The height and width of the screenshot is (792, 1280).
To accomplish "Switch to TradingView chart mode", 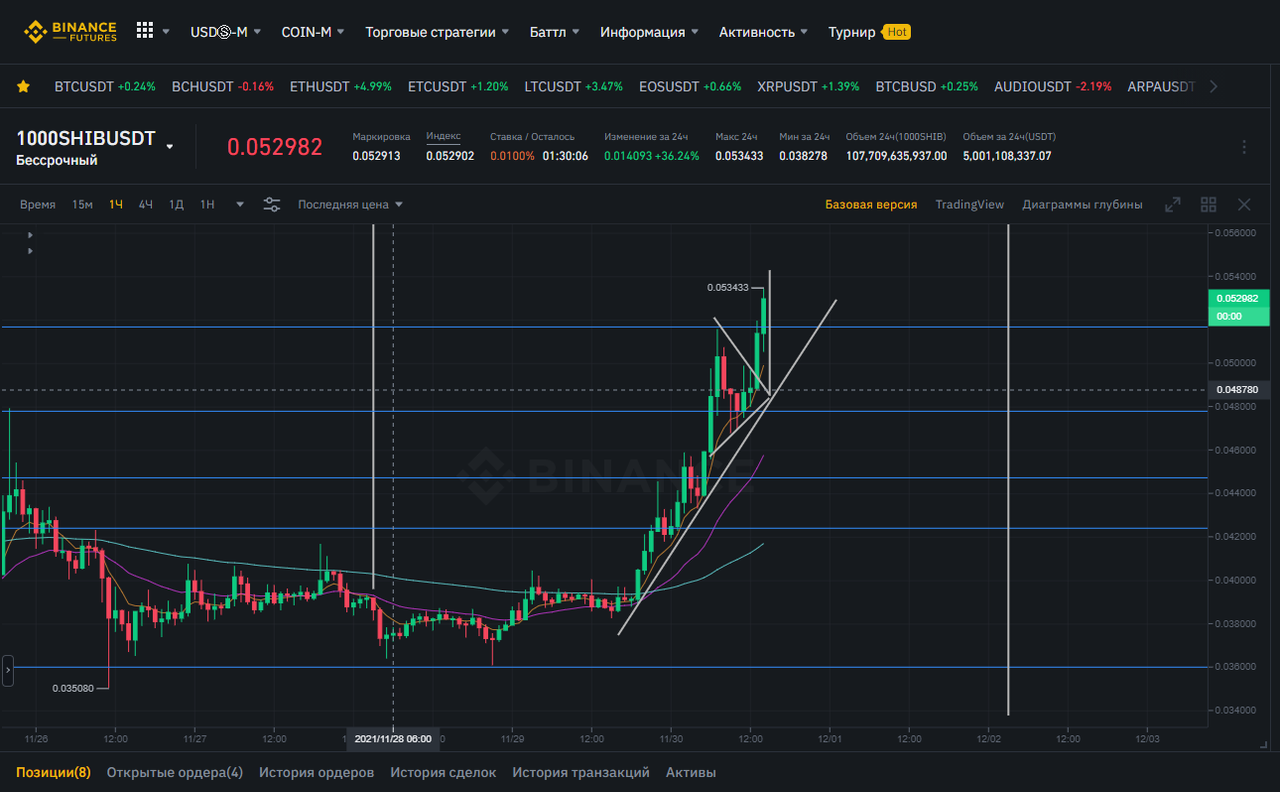I will (x=970, y=204).
